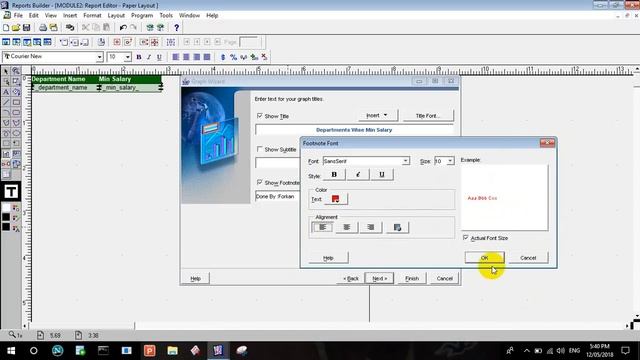Open the Format menu

92,15
